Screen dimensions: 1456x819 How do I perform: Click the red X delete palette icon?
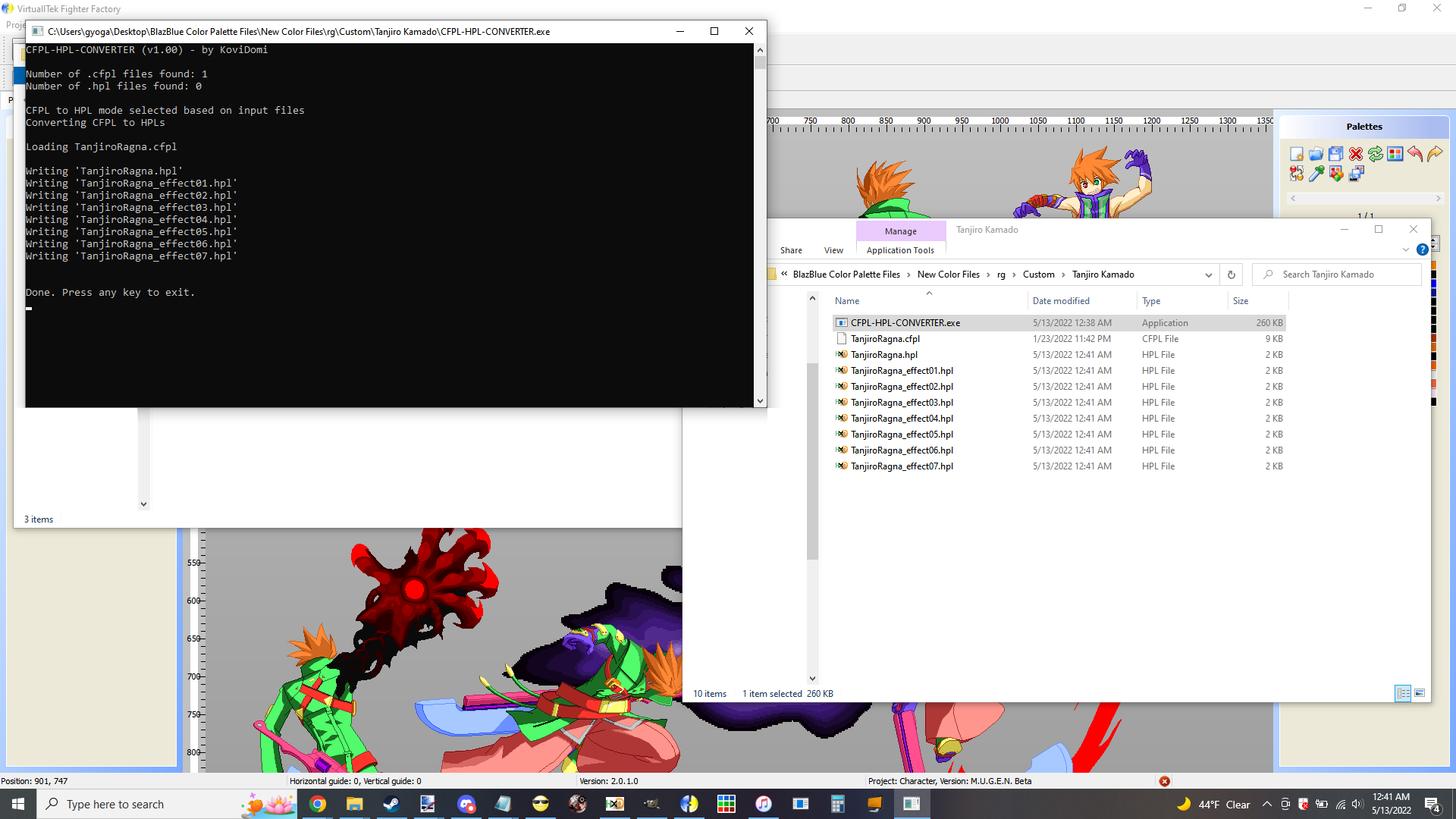(1356, 154)
